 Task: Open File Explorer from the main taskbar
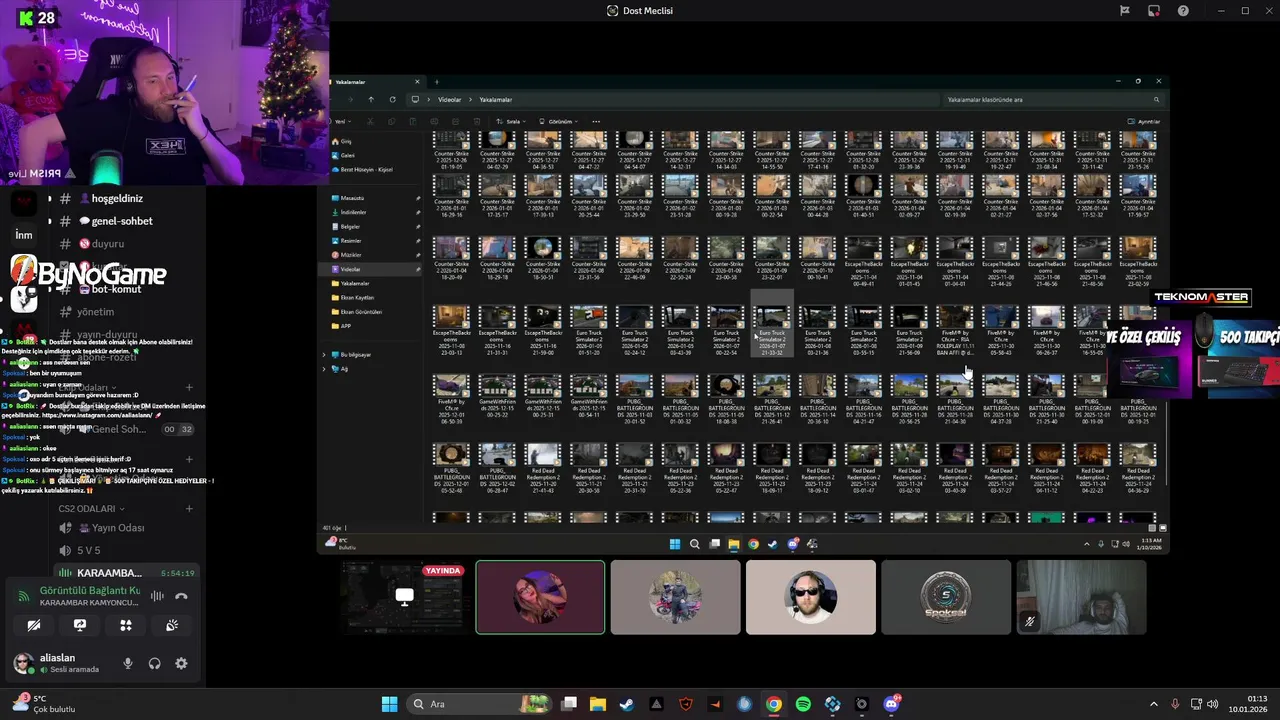coord(597,704)
